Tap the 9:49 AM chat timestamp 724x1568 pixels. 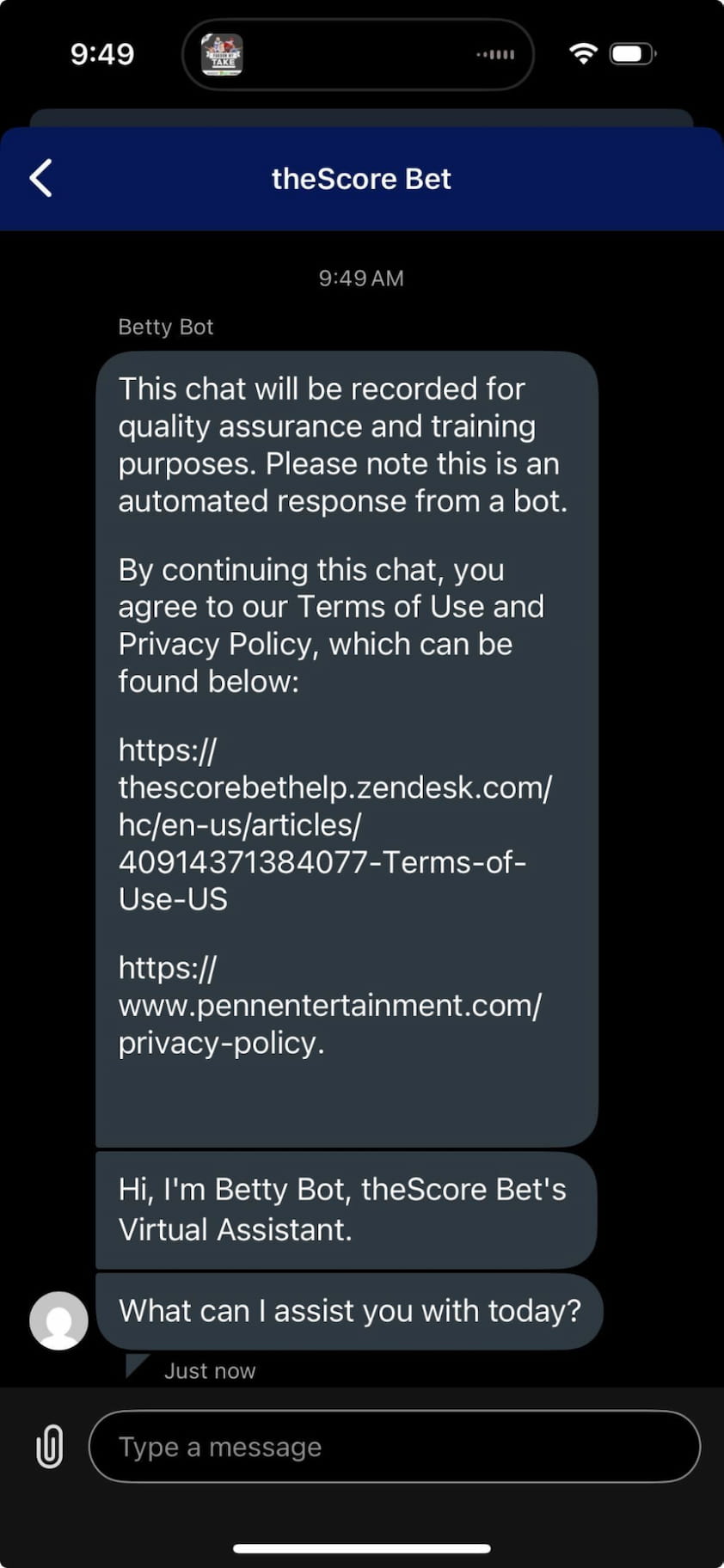click(361, 278)
